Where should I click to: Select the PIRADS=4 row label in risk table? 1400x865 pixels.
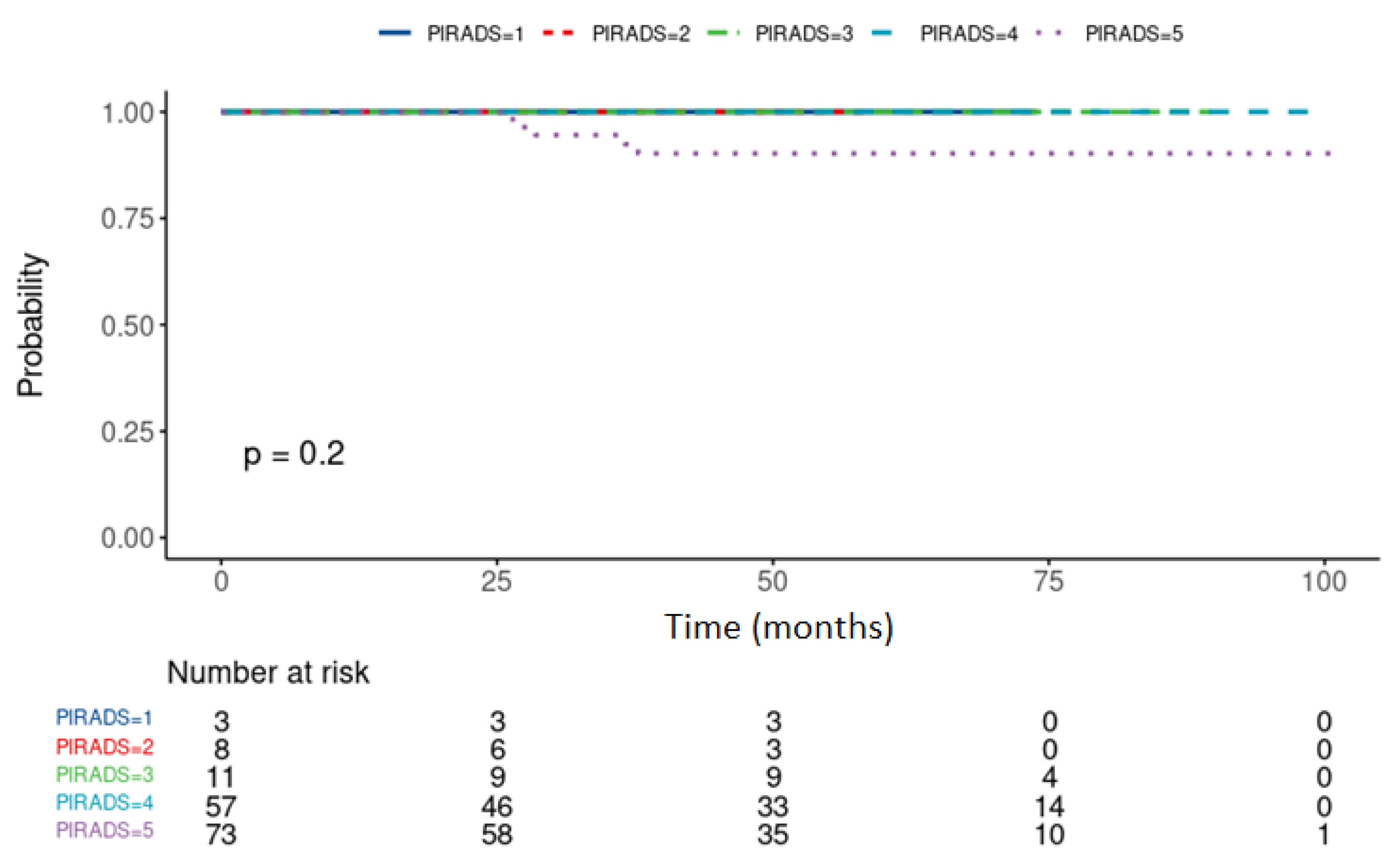pos(105,803)
